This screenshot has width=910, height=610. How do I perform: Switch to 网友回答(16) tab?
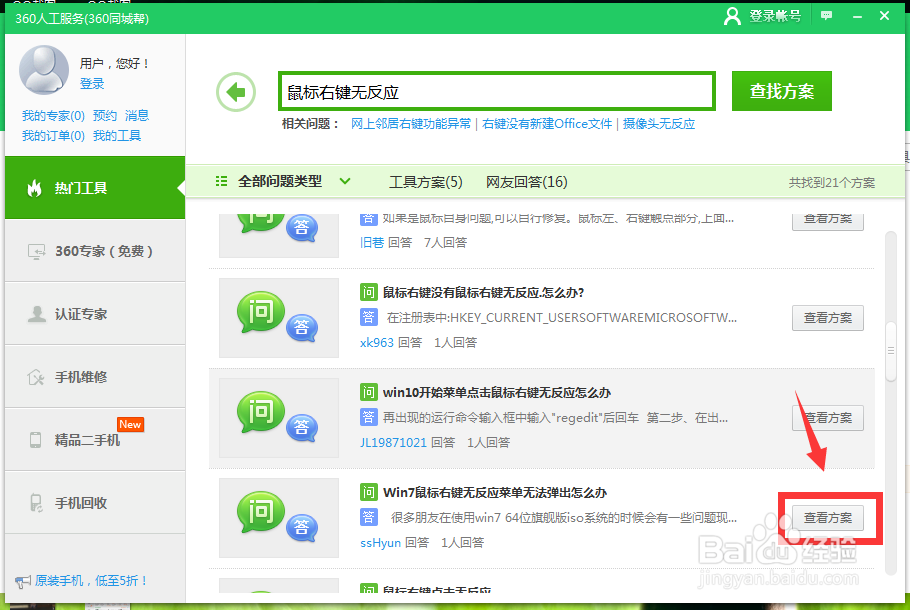[526, 182]
